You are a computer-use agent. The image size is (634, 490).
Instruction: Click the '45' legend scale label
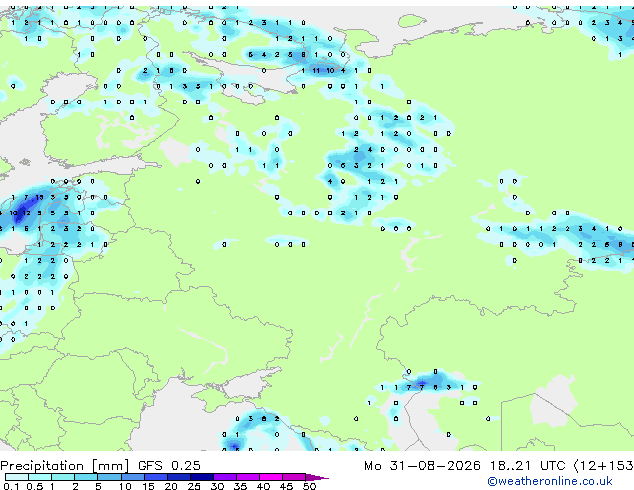(x=286, y=486)
